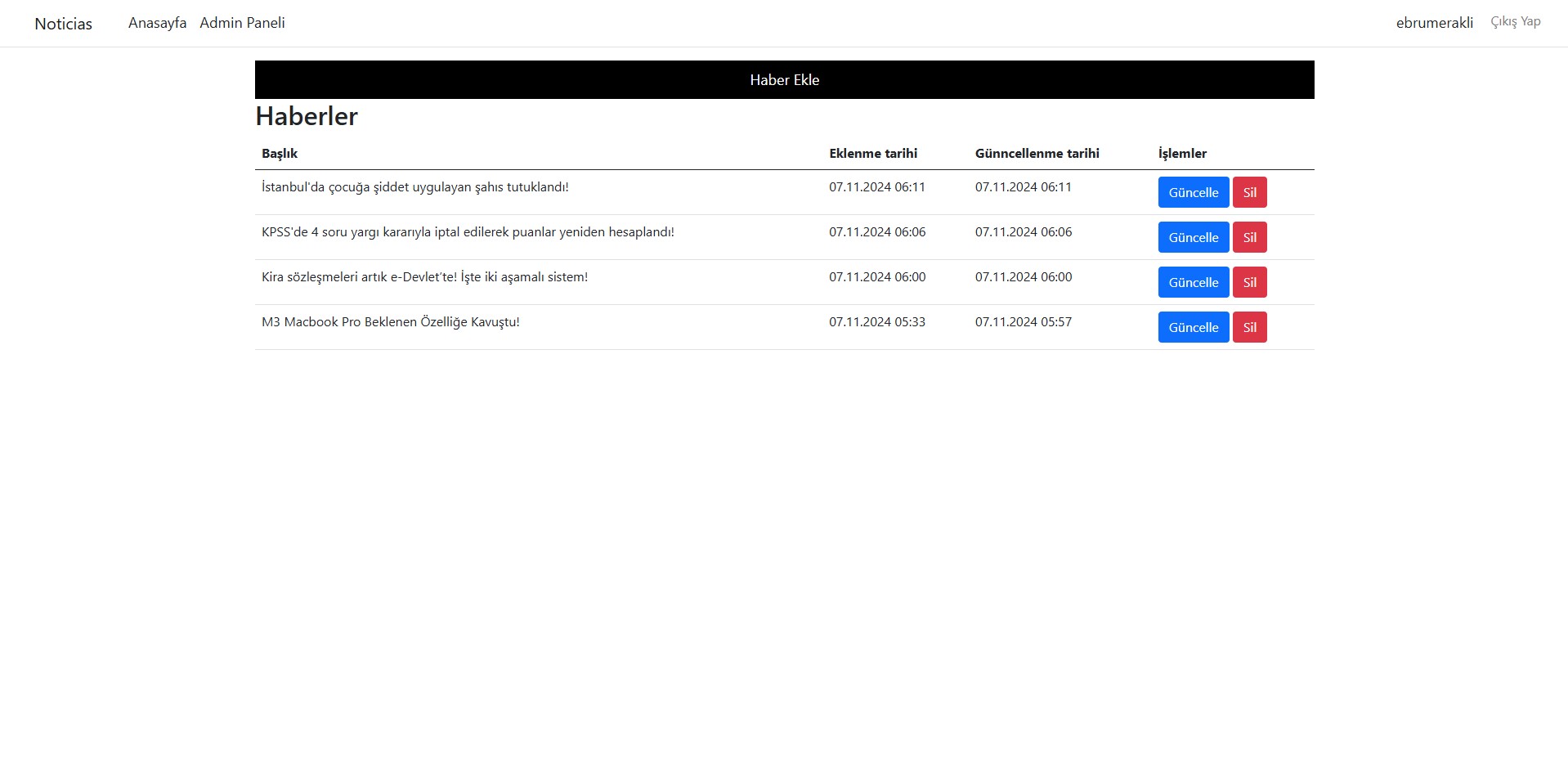Click the KPSS'de row's added date 07.11.2024 06:06
The width and height of the screenshot is (1568, 767).
point(877,232)
